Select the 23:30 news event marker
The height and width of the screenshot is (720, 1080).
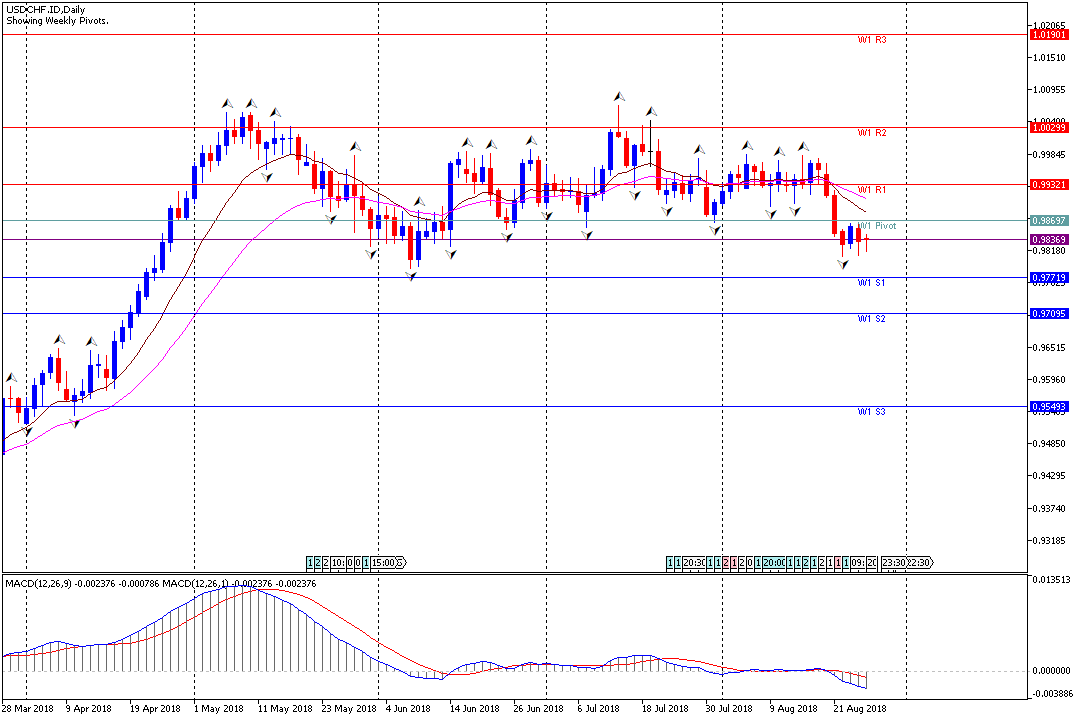point(893,563)
